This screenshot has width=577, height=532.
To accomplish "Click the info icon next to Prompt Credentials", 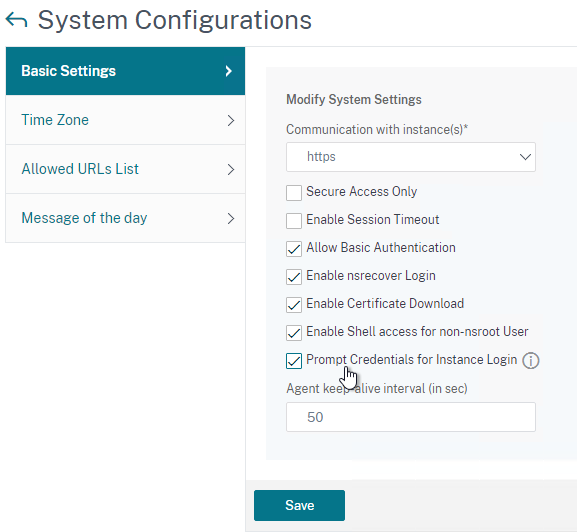I will pos(531,361).
